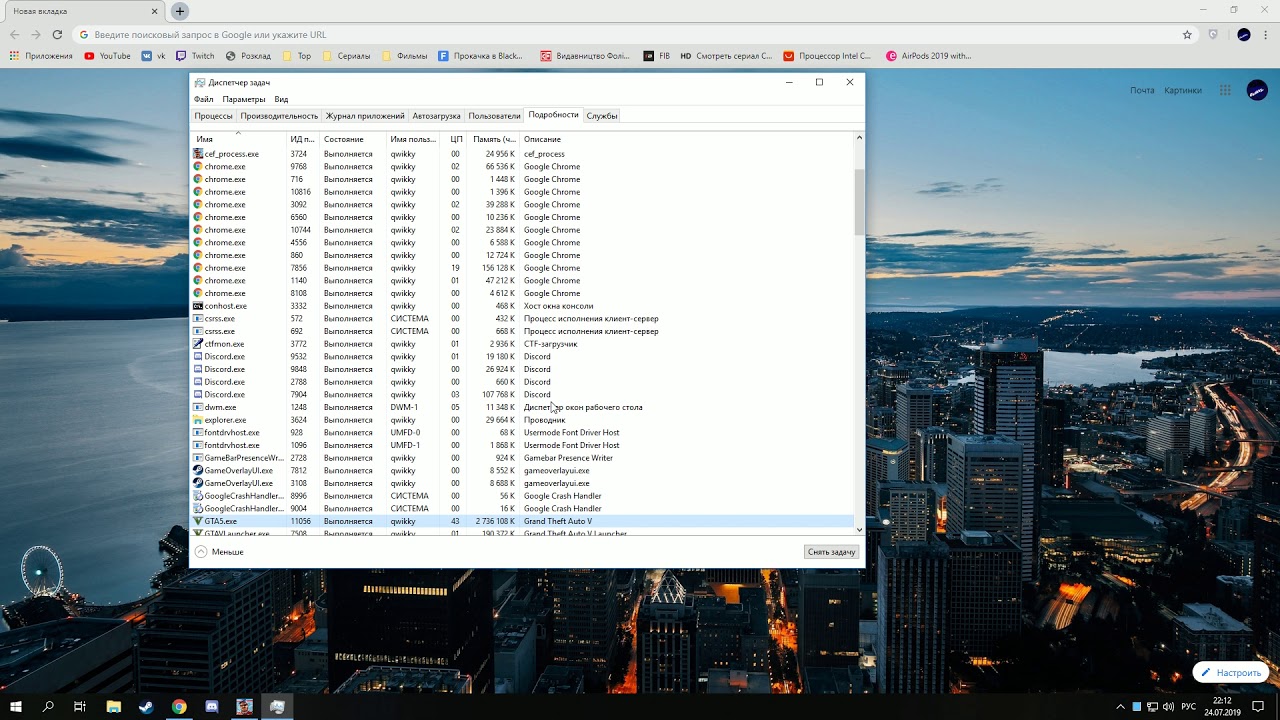Click the dwm.exe process icon
This screenshot has height=720, width=1280.
point(198,407)
